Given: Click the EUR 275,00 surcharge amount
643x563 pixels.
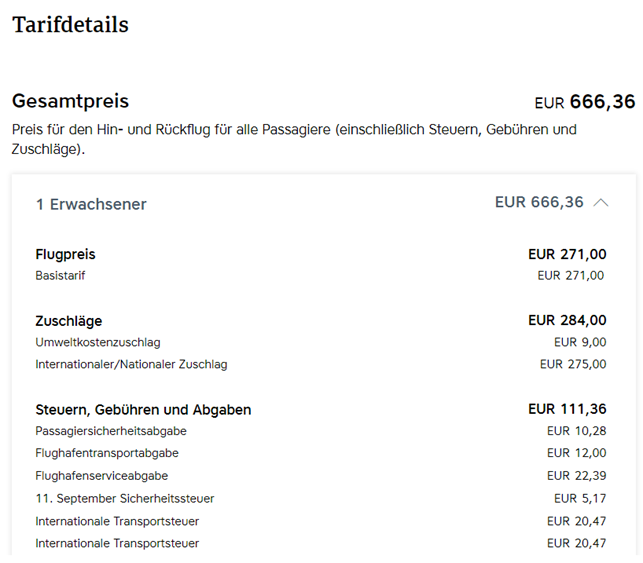Looking at the screenshot, I should 573,364.
